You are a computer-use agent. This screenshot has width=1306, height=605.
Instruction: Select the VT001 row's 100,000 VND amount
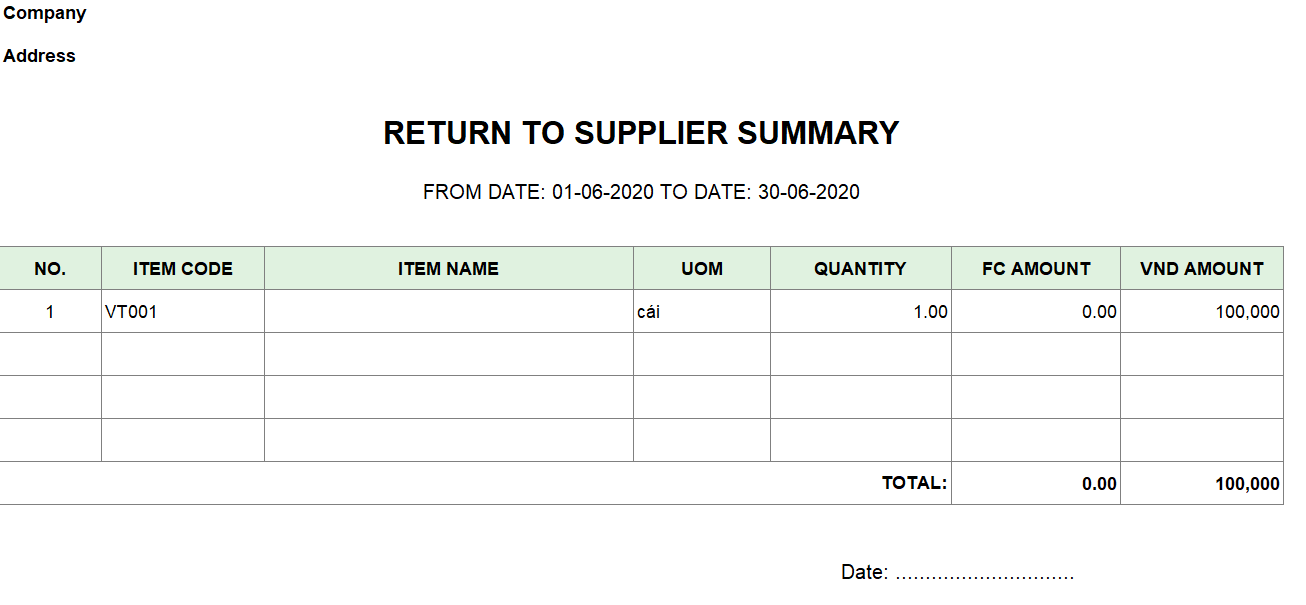(1247, 312)
